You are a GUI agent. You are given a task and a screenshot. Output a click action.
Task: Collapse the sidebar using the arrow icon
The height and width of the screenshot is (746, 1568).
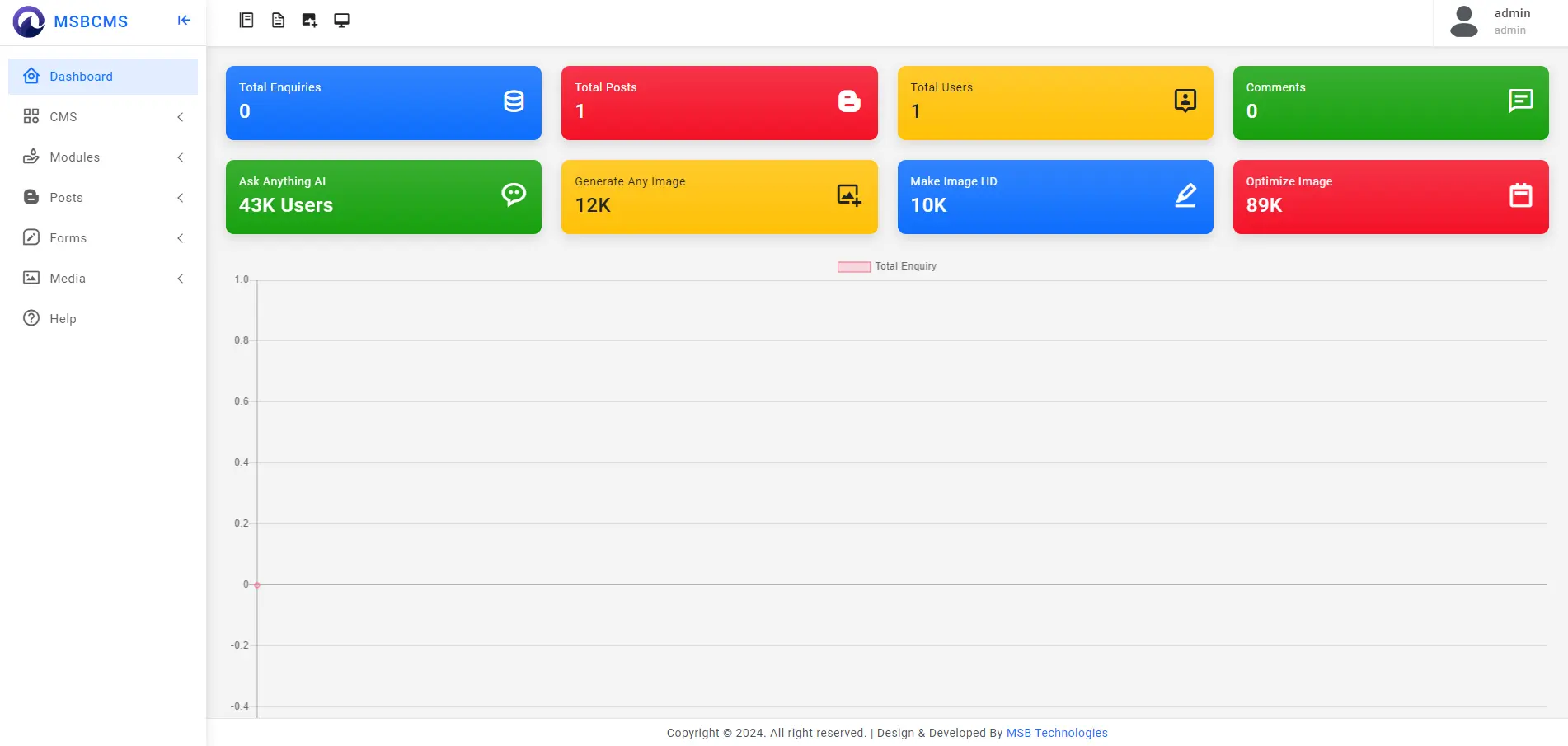point(184,21)
